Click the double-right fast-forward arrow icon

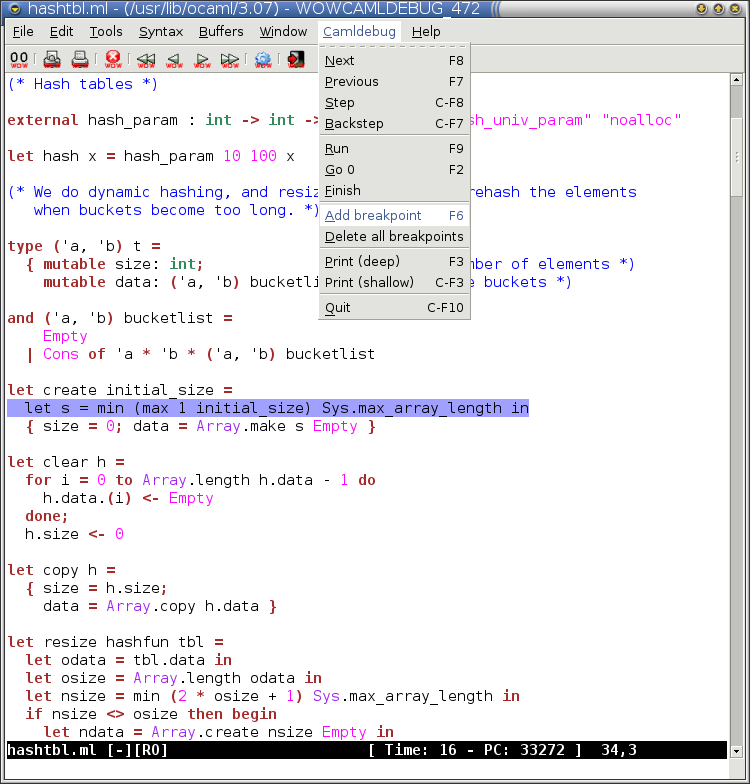230,59
